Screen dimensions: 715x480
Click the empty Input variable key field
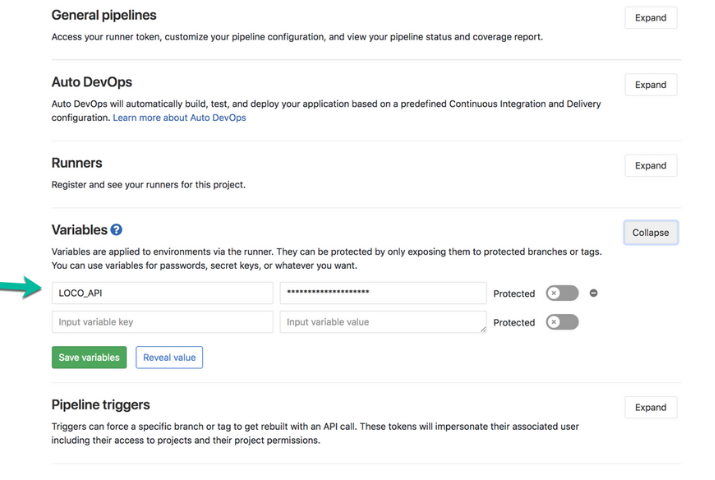(x=162, y=322)
